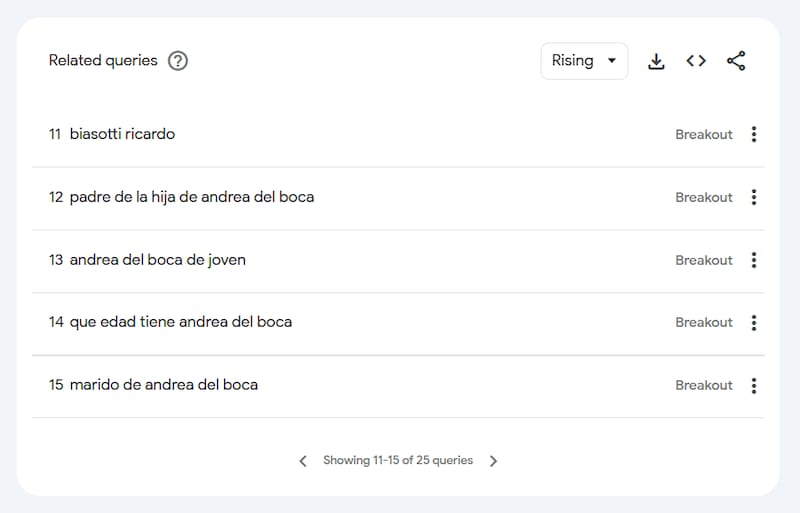The width and height of the screenshot is (800, 513).
Task: Click the help icon beside Related queries
Action: (x=178, y=61)
